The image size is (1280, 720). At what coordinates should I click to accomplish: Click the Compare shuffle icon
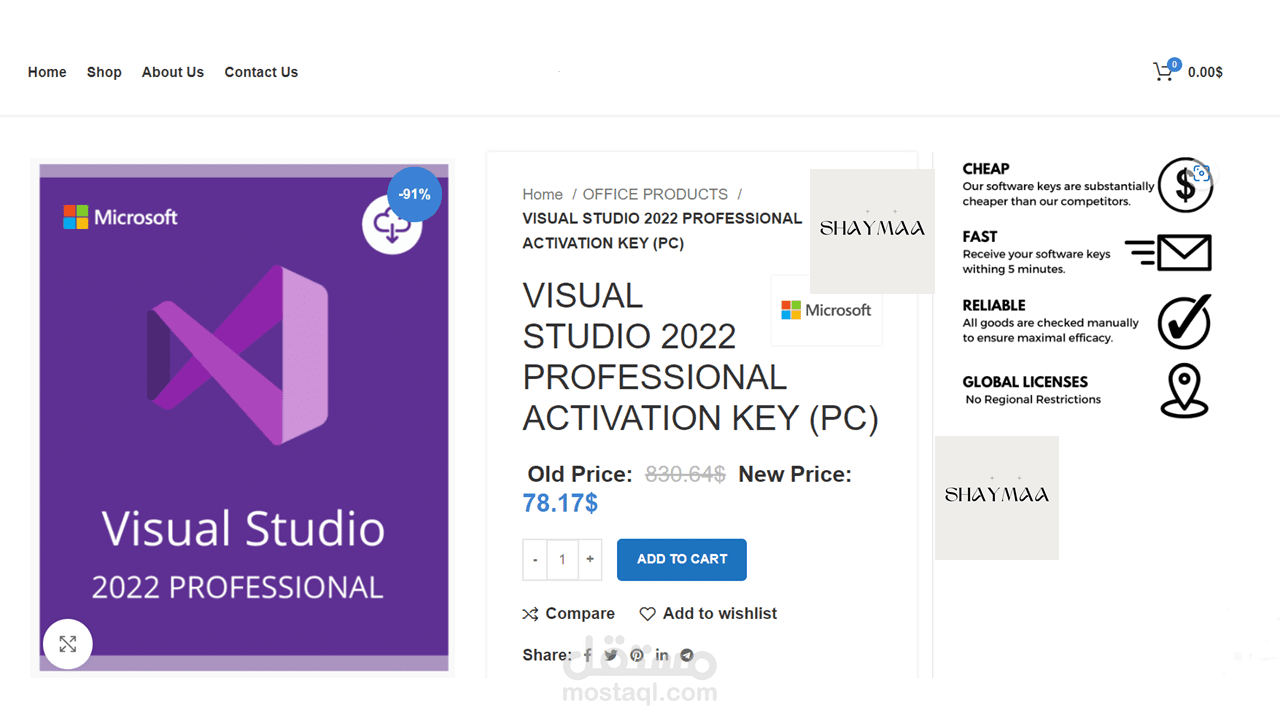click(531, 614)
